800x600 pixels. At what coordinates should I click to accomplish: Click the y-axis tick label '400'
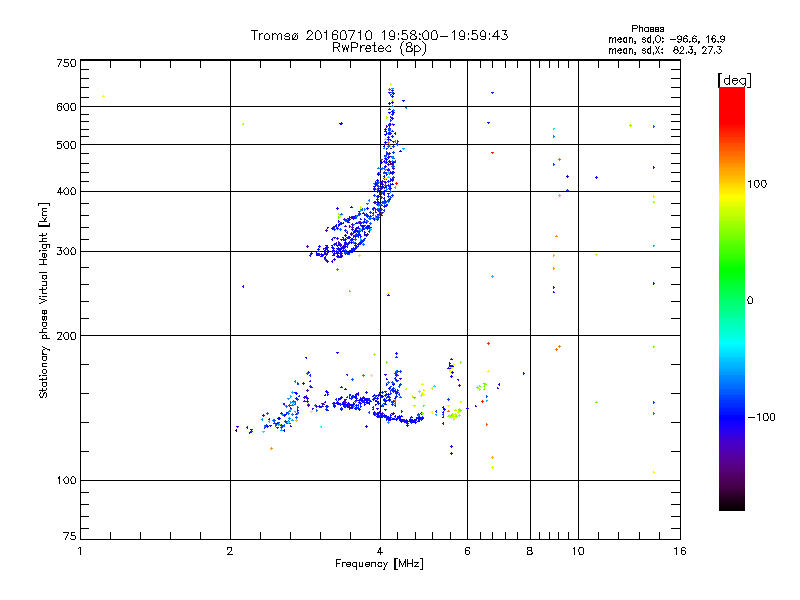click(66, 192)
